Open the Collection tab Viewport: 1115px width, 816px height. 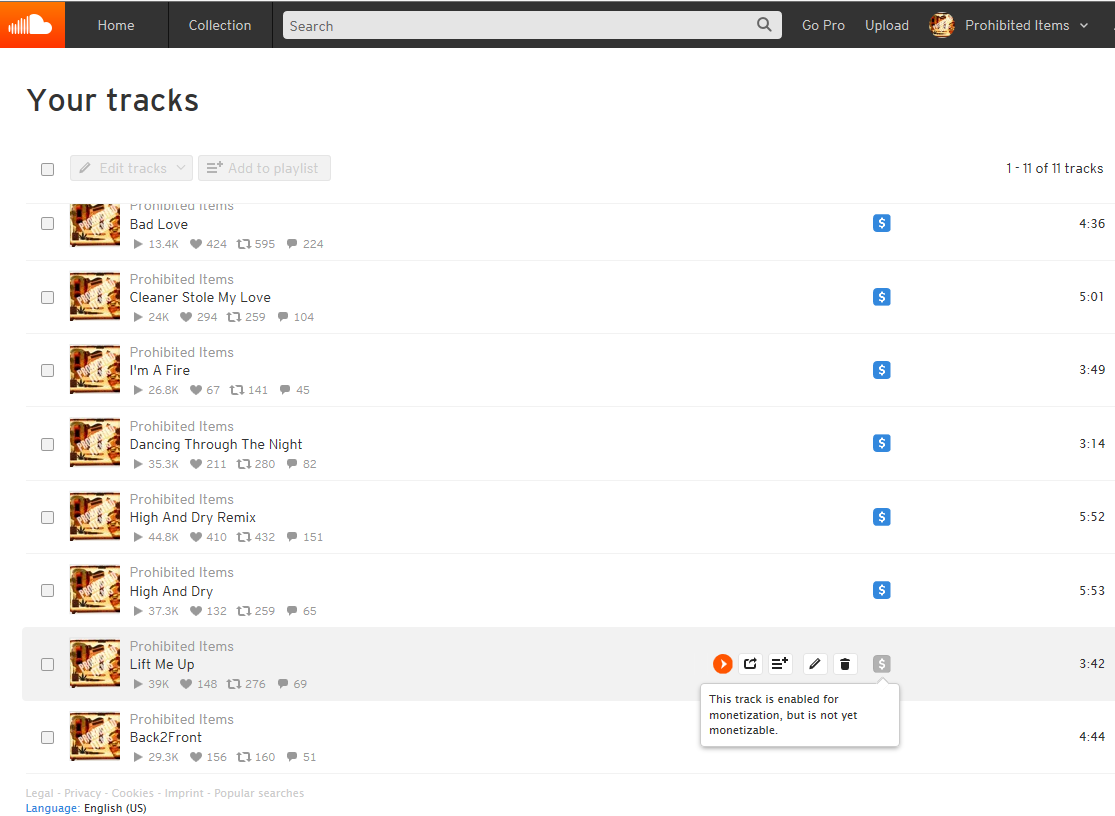(220, 25)
